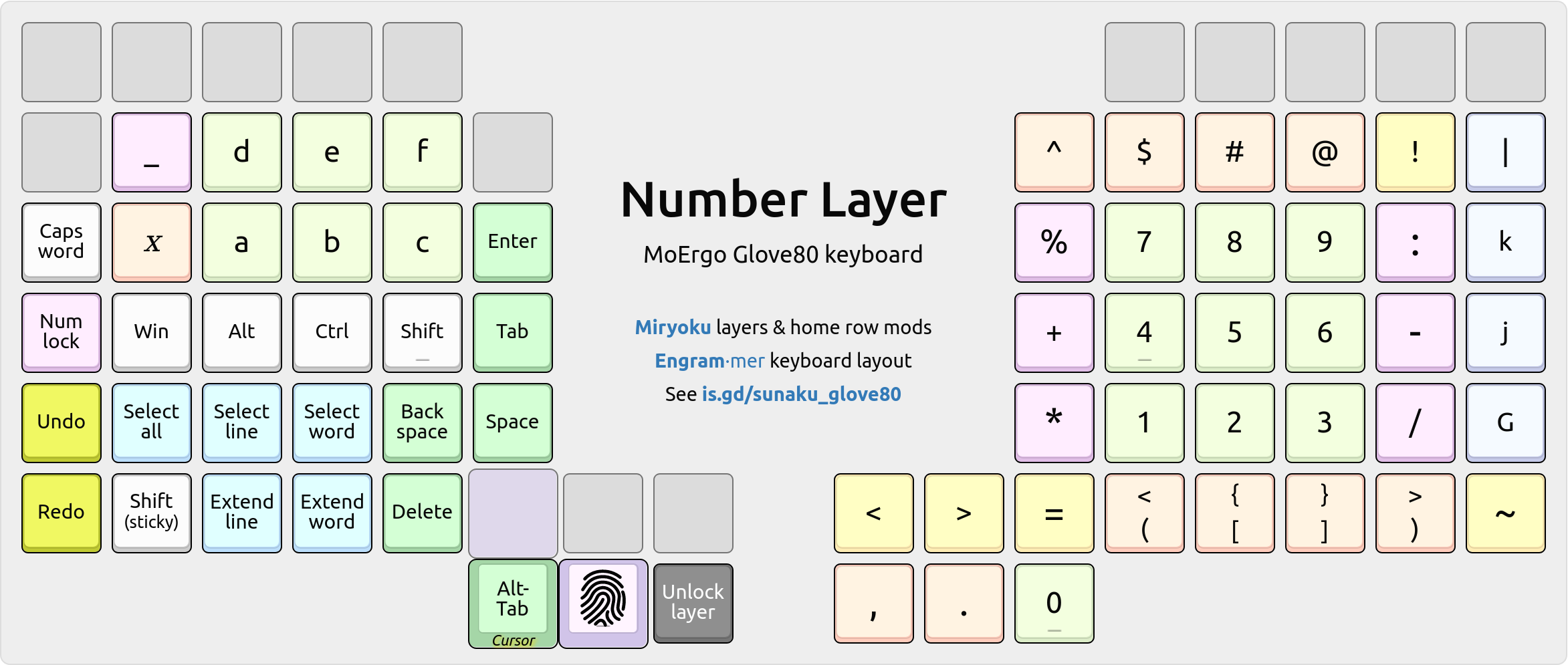Click the Delete key
1568x665 pixels.
423,513
